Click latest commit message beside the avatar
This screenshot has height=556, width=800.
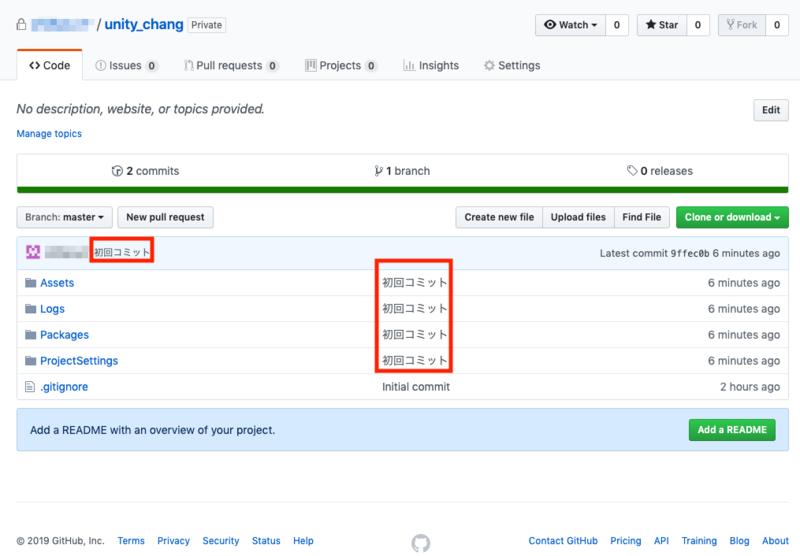point(122,252)
